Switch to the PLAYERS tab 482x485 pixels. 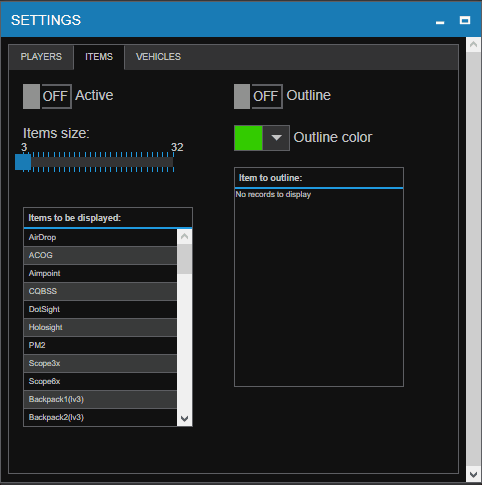(41, 57)
